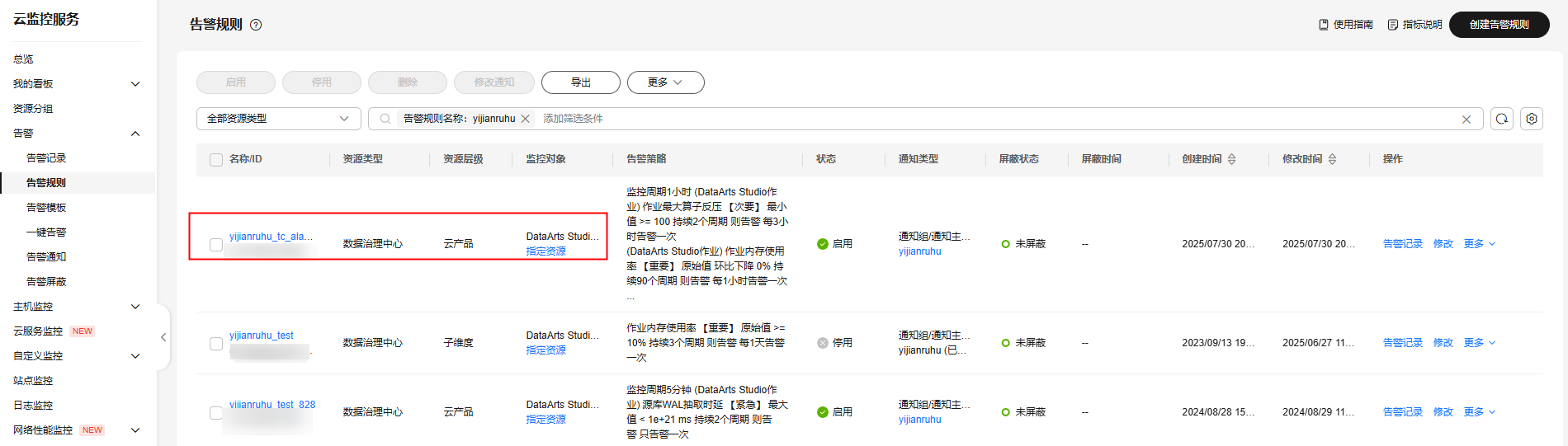Viewport: 1568px width, 446px height.
Task: Click the 删除 toolbar button
Action: tap(408, 82)
